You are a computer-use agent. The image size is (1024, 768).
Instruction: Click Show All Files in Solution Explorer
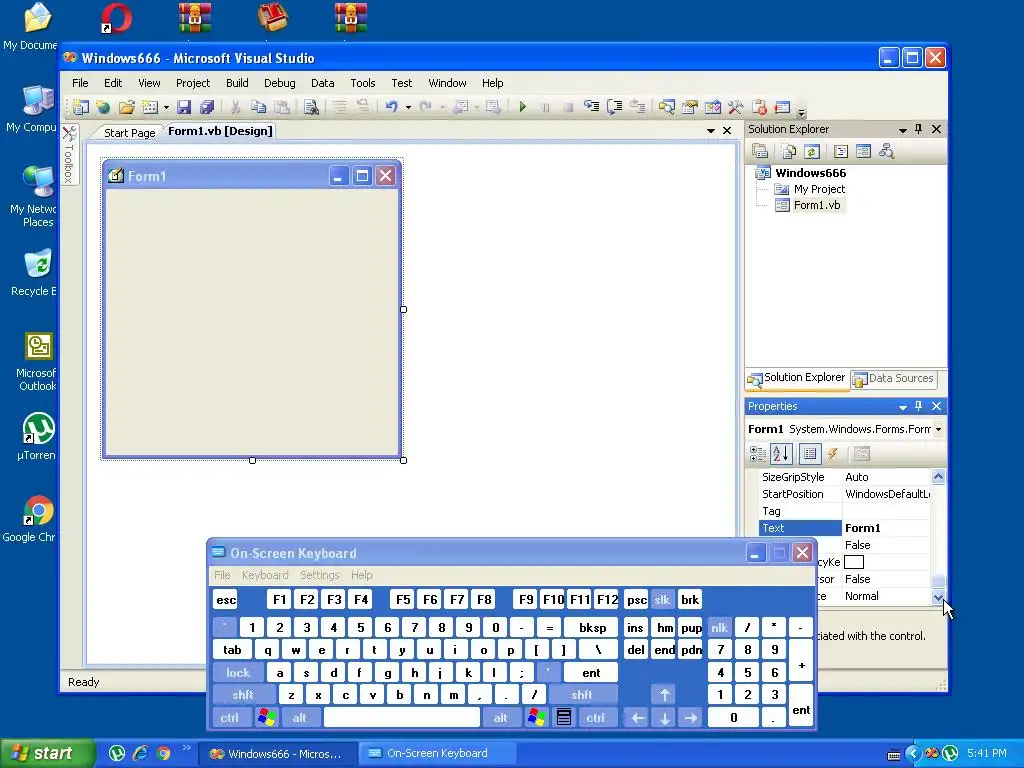tap(789, 152)
